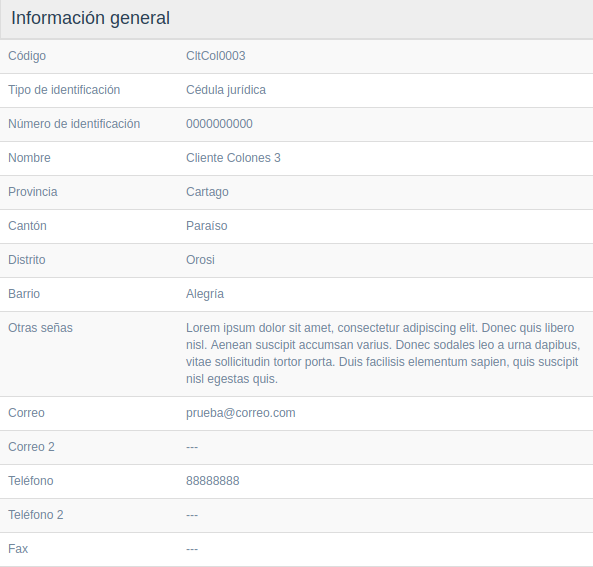
Task: Click the 'Teléfono' label
Action: 31,481
